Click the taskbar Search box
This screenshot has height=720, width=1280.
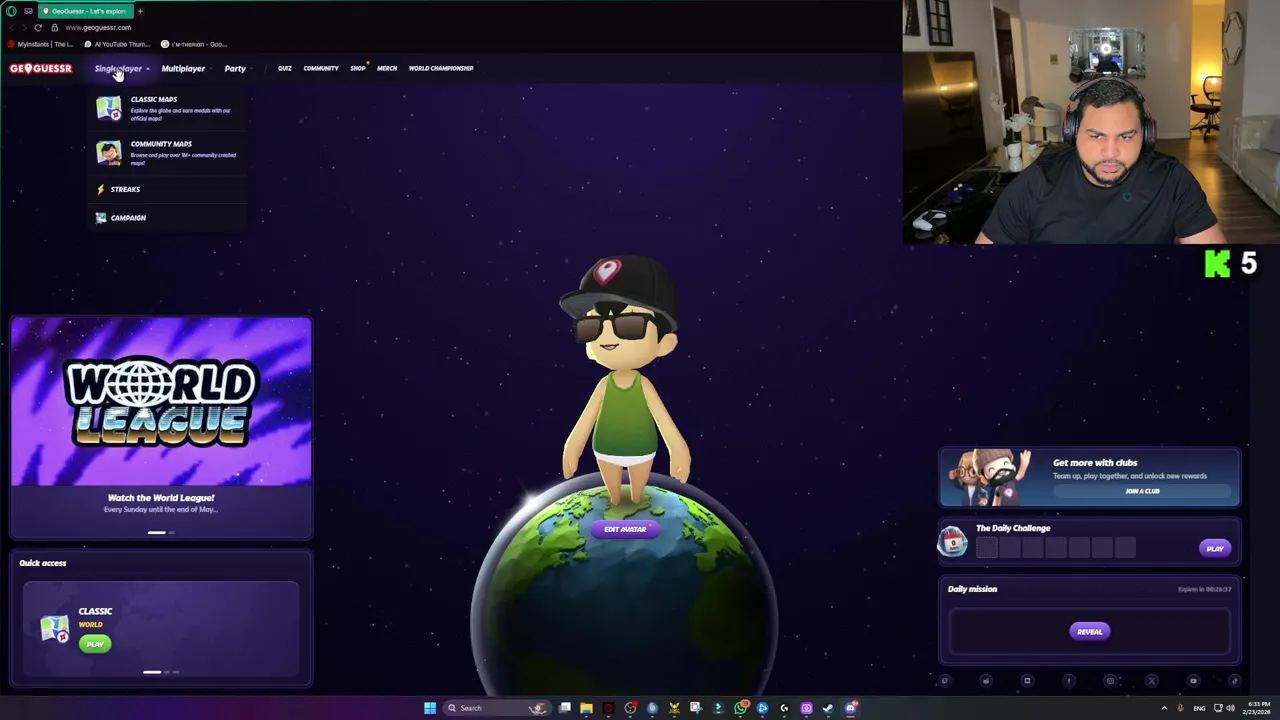pos(497,708)
